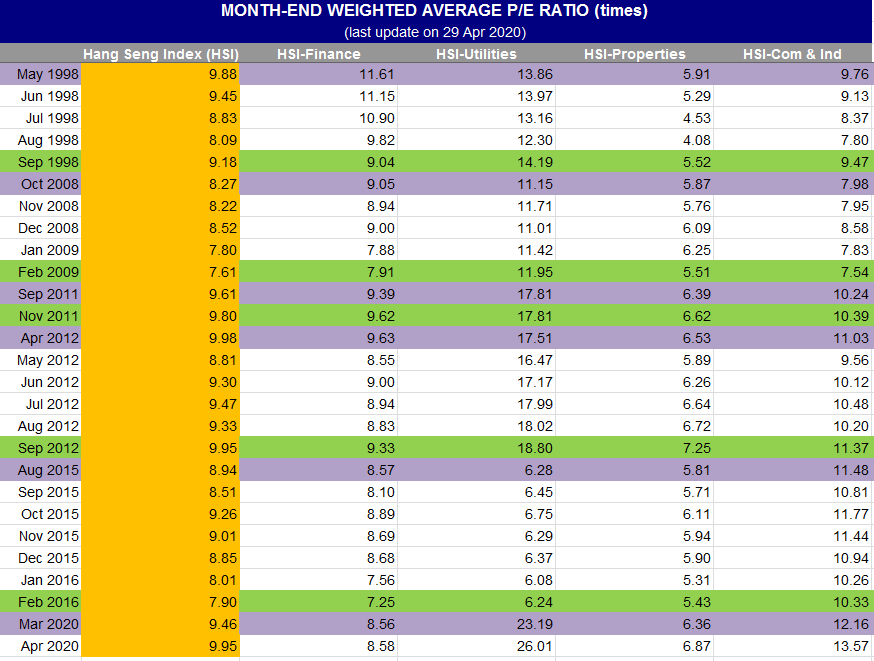The height and width of the screenshot is (661, 874).
Task: Select the May 1998 row label
Action: tap(48, 74)
